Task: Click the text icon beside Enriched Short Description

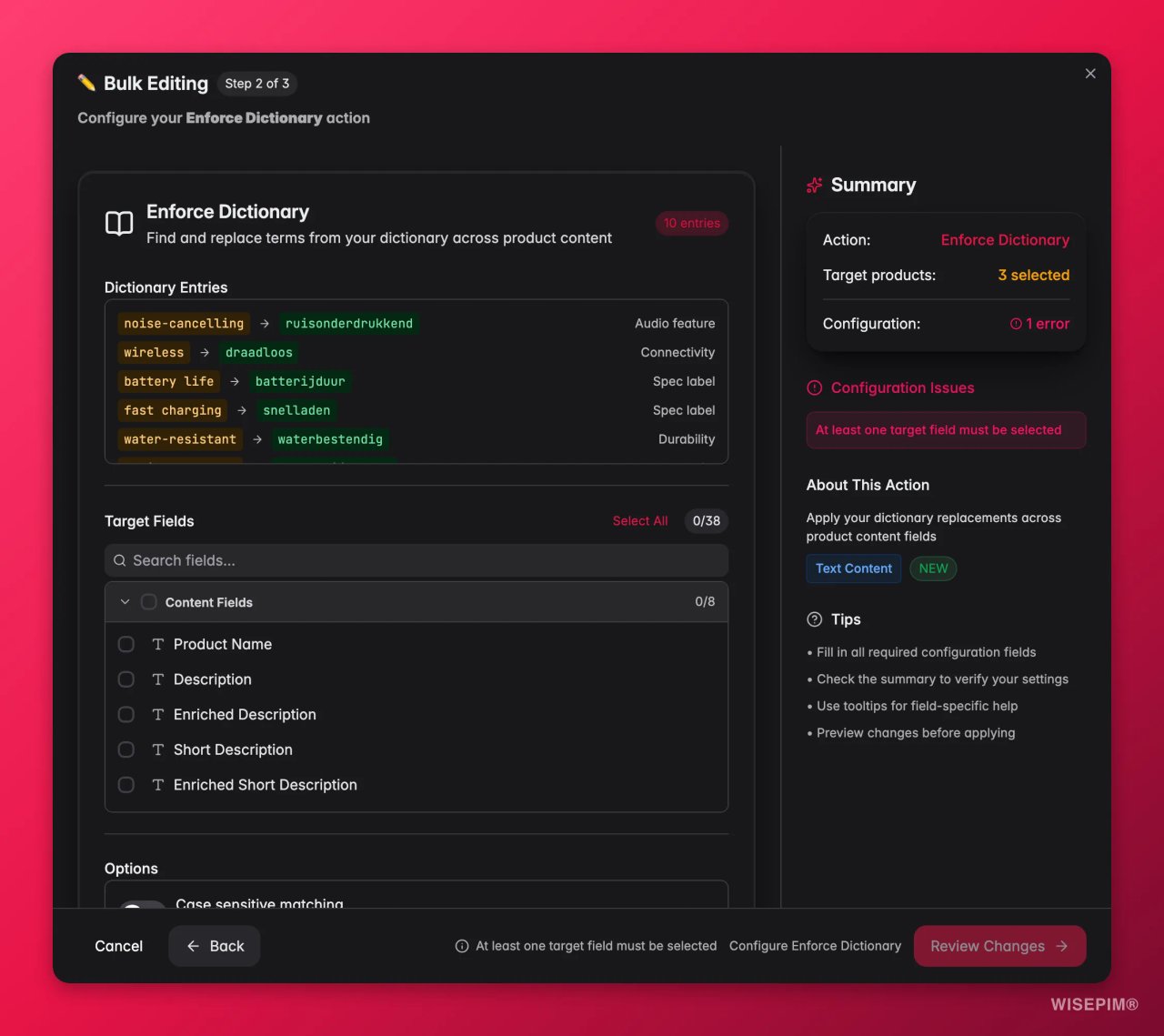Action: pos(158,785)
